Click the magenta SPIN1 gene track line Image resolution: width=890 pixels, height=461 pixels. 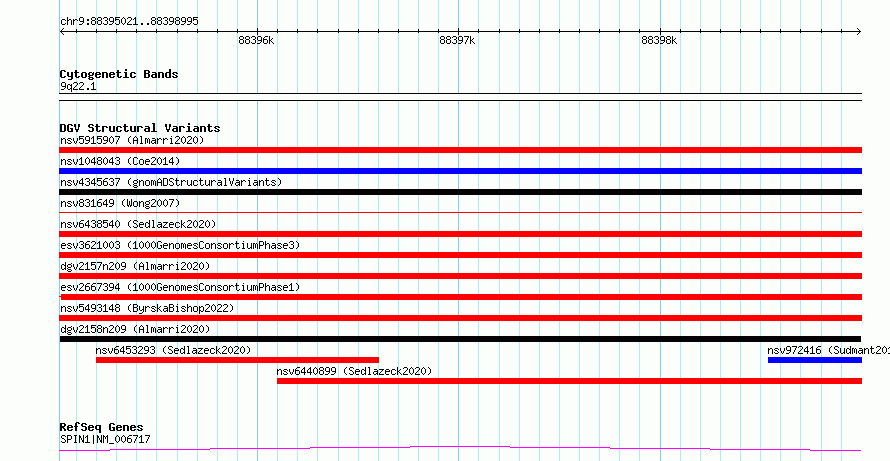[460, 449]
